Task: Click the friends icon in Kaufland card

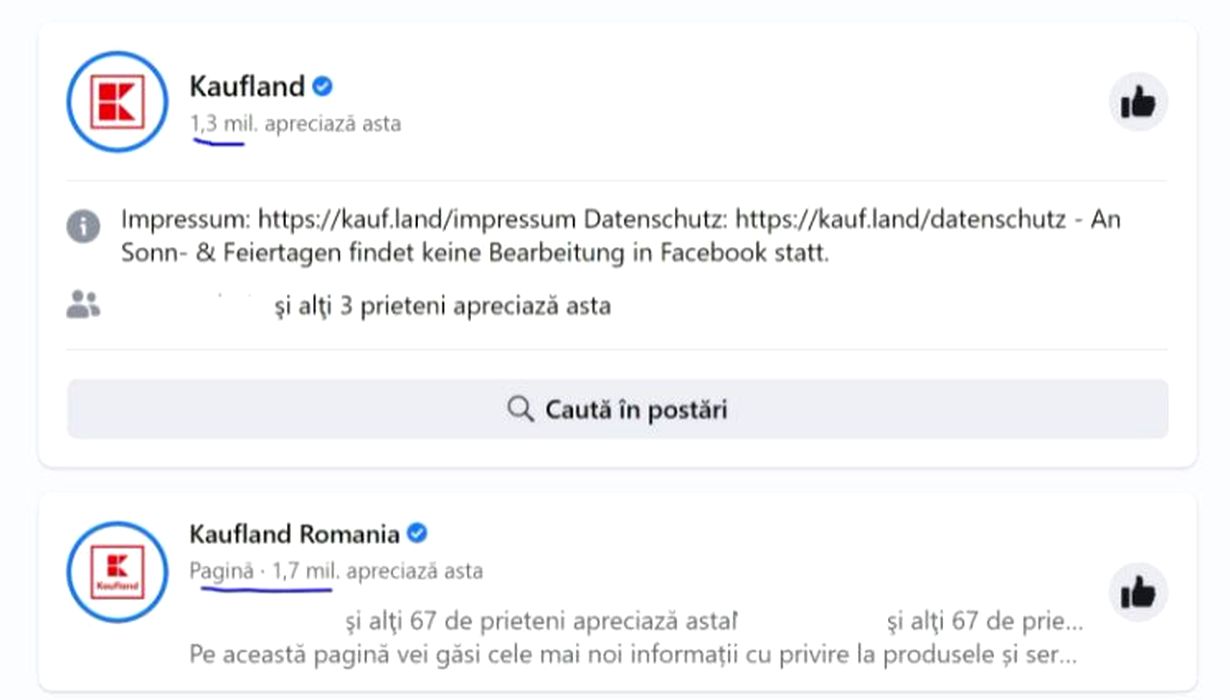Action: click(83, 305)
